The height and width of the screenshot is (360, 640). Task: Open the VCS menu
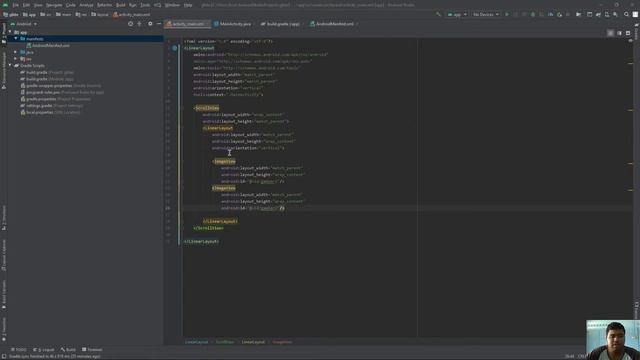158,5
